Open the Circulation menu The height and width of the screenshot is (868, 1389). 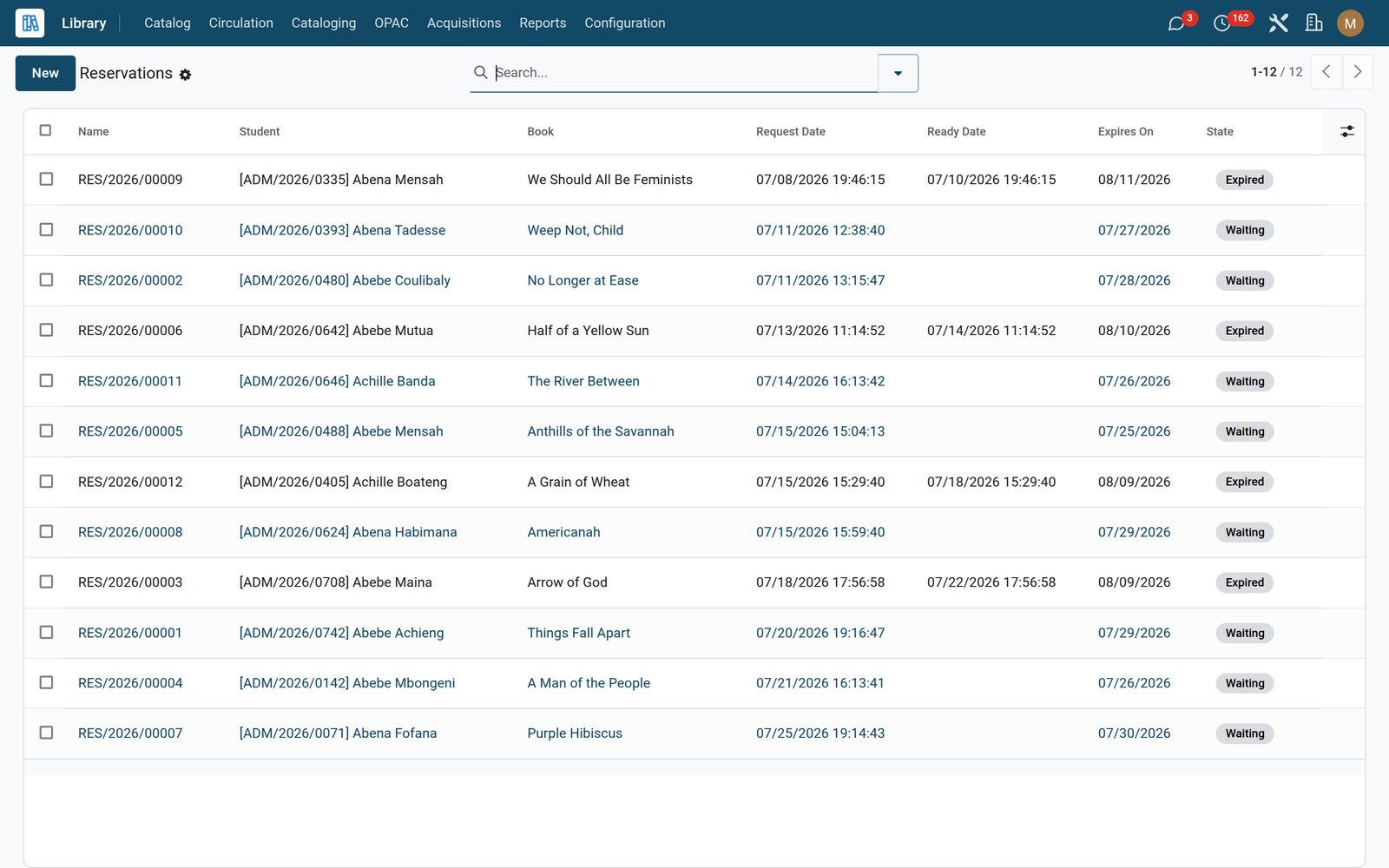[x=240, y=23]
